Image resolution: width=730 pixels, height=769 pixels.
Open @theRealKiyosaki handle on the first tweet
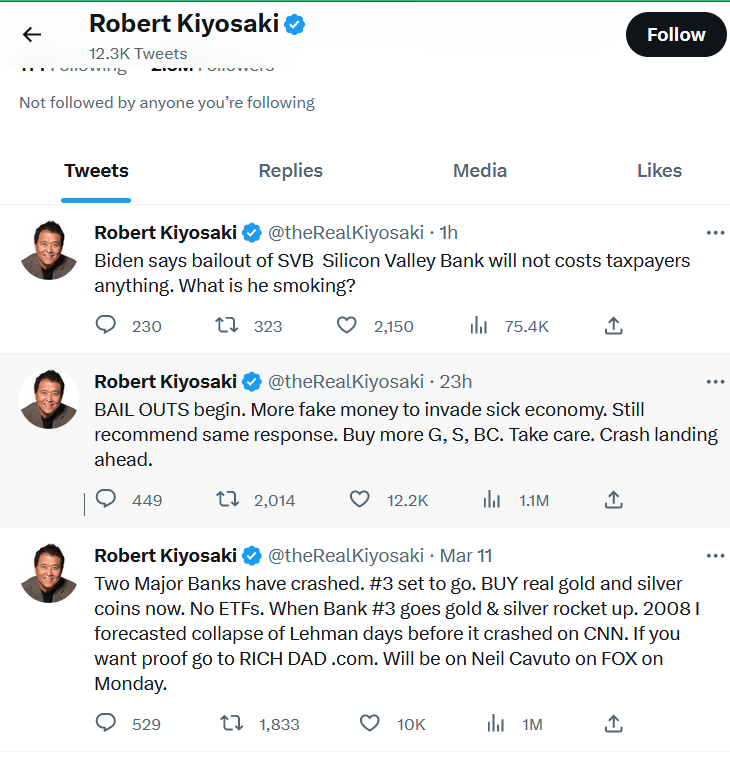point(345,232)
